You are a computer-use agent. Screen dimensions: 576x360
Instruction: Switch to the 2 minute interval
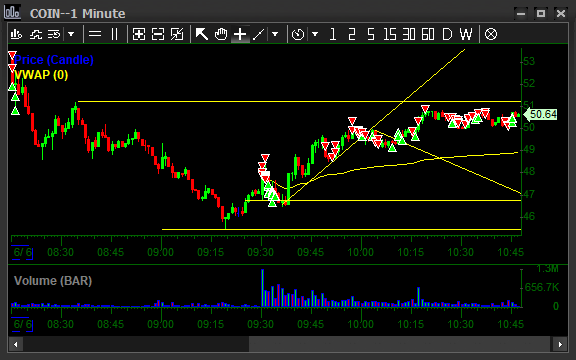point(352,35)
